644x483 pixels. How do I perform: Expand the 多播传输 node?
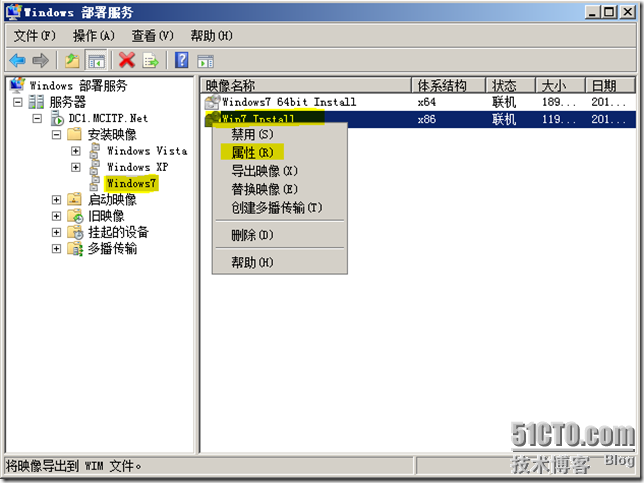point(56,248)
